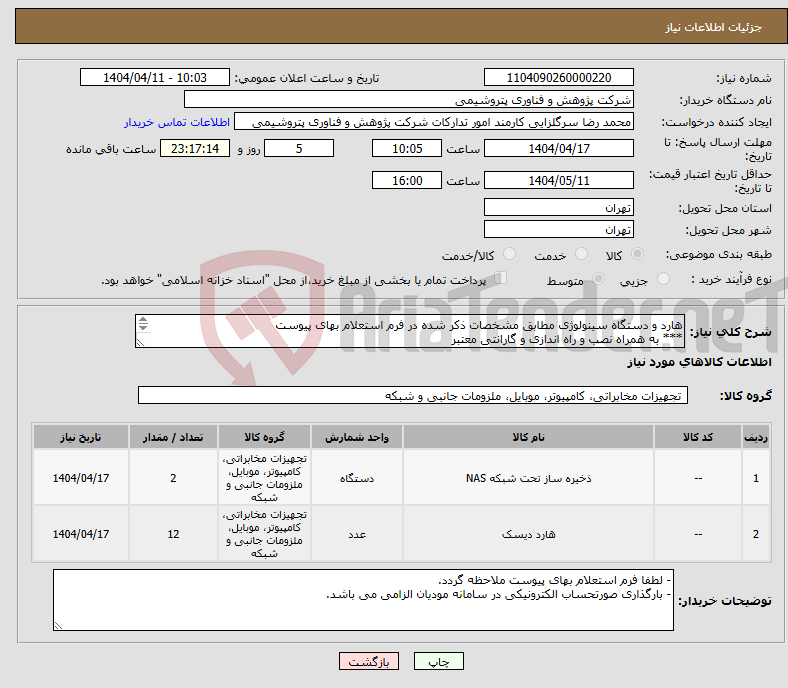This screenshot has height=688, width=788.
Task: Select the متوسط purchase type radio
Action: pos(598,278)
